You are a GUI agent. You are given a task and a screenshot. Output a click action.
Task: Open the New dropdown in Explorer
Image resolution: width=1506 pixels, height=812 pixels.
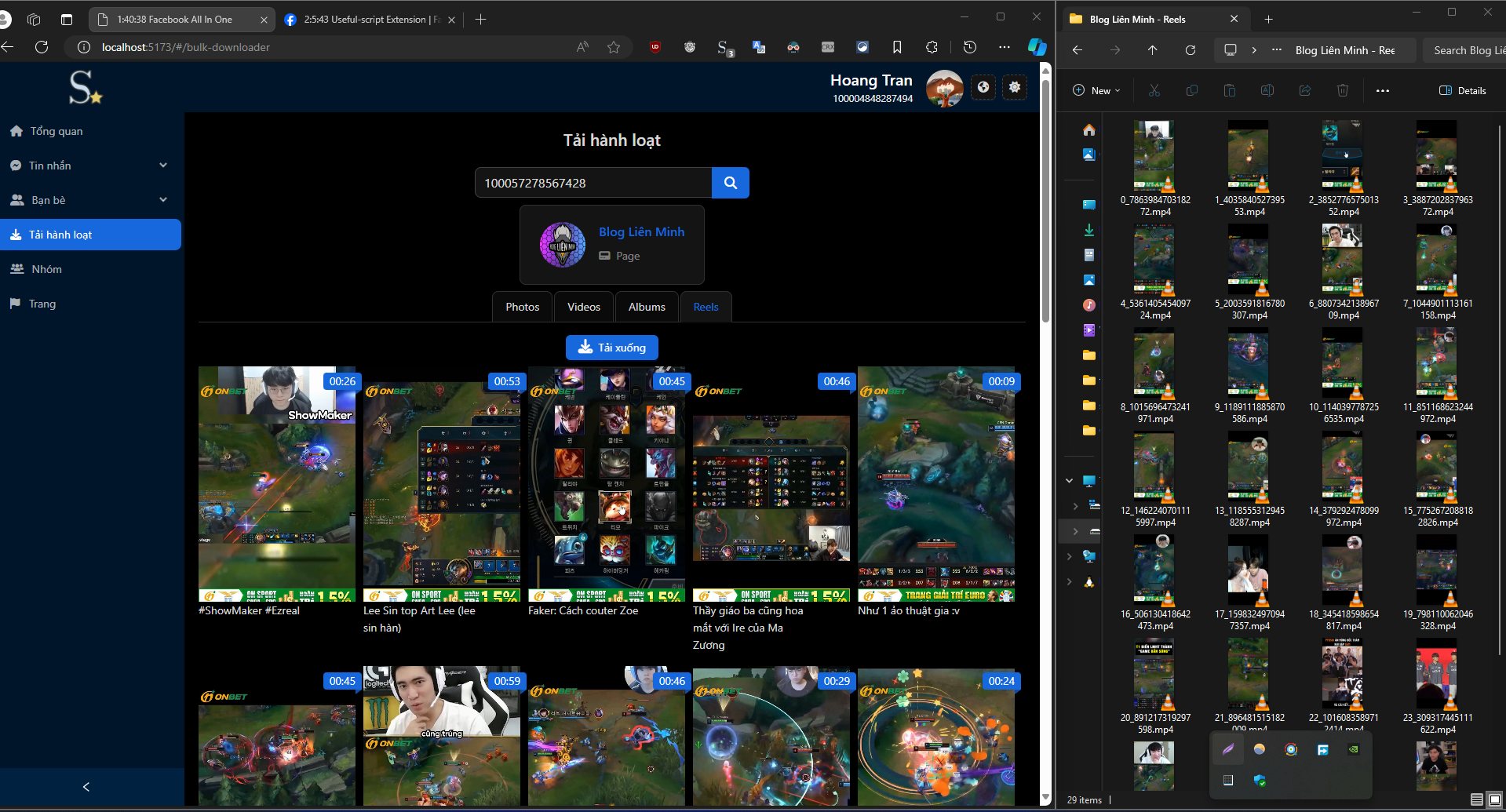1096,90
